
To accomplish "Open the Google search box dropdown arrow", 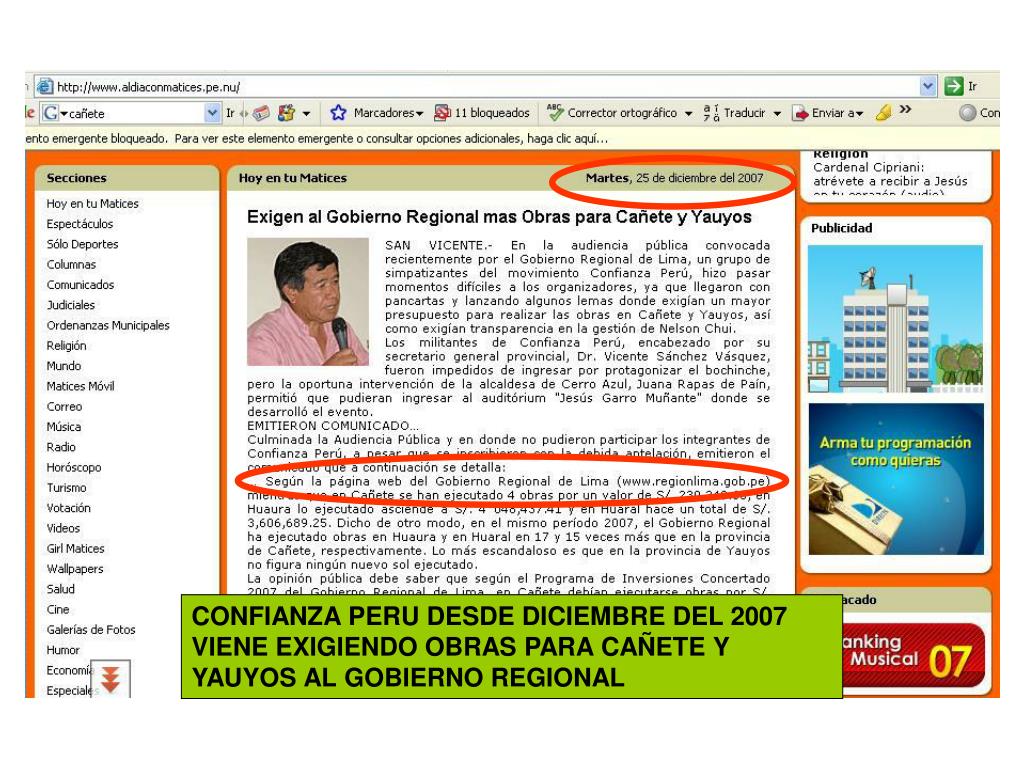I will (212, 113).
